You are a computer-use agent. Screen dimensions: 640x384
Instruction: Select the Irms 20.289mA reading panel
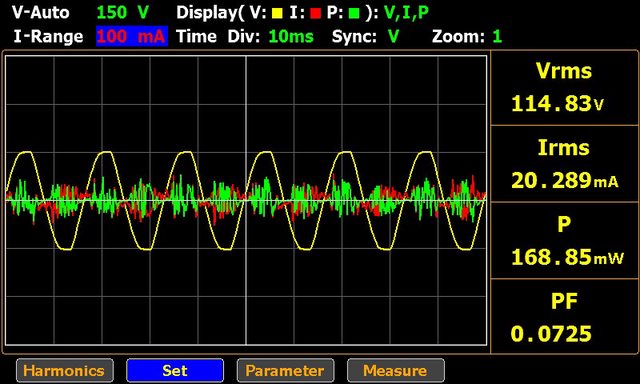[564, 164]
